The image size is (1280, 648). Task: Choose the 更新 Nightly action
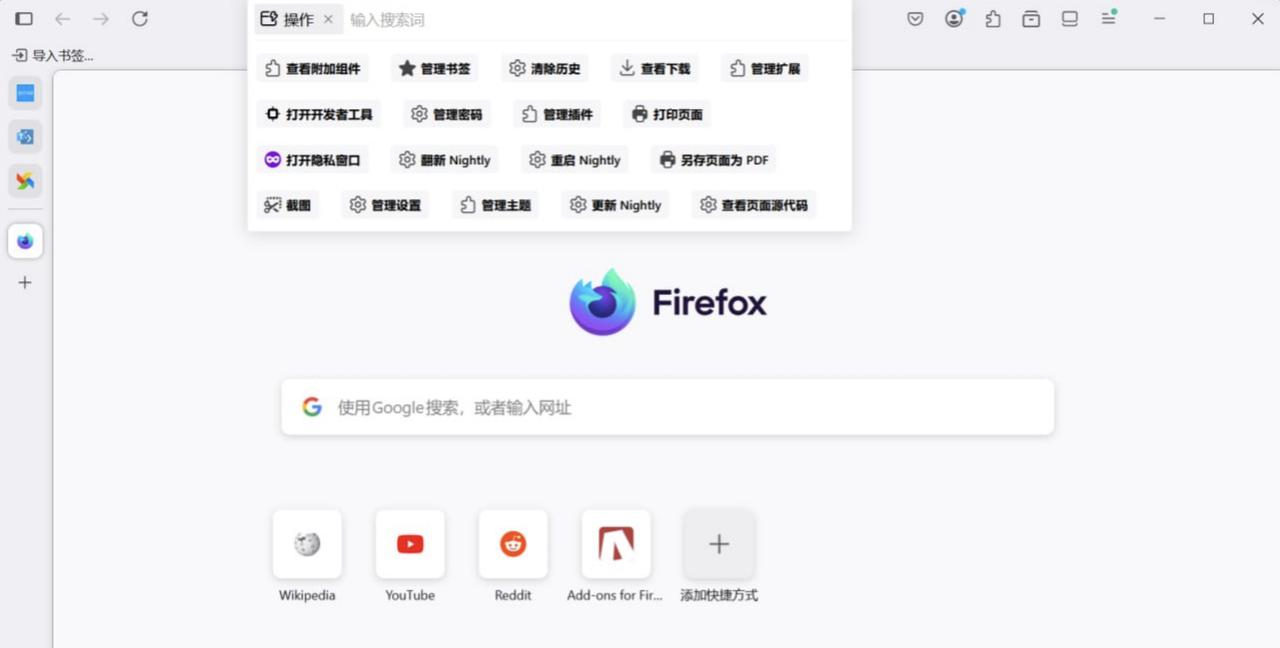tap(615, 205)
